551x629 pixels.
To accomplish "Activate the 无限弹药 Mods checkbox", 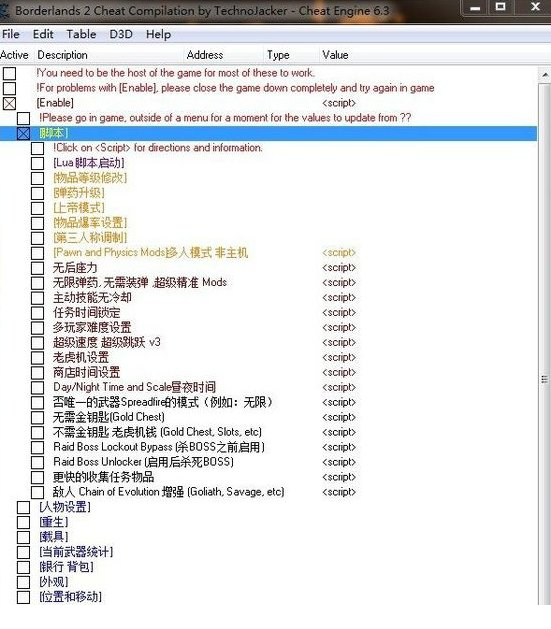I will [x=37, y=283].
